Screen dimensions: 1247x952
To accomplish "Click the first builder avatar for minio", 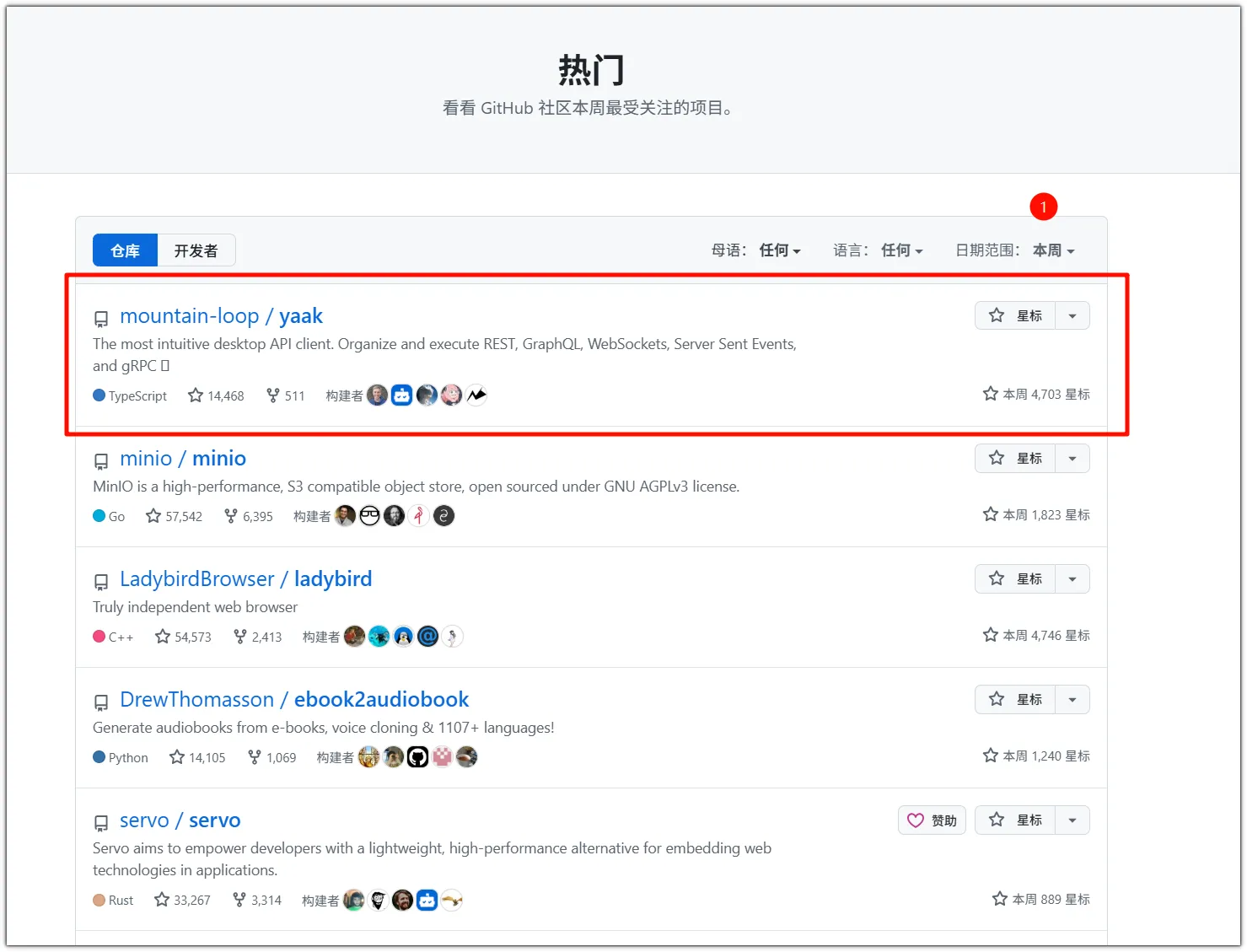I will (345, 515).
